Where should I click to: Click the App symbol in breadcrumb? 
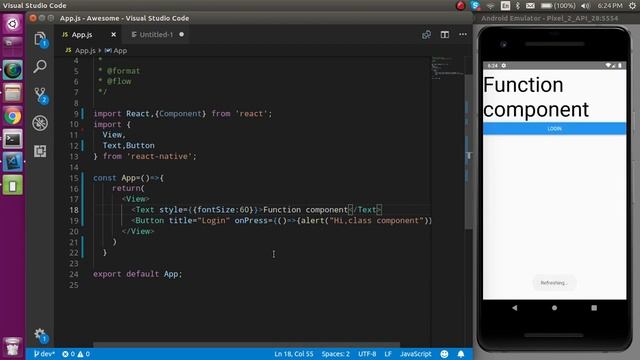click(x=116, y=51)
